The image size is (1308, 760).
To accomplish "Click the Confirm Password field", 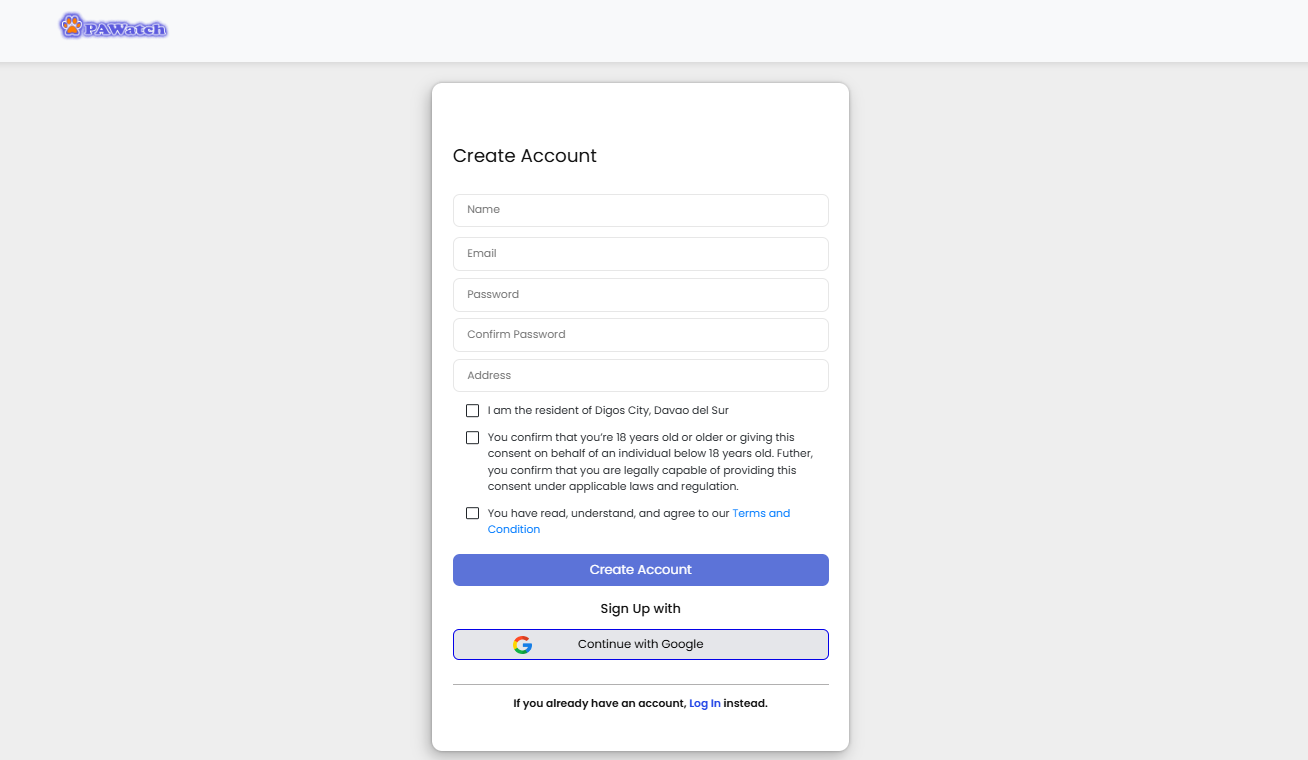I will (x=640, y=335).
